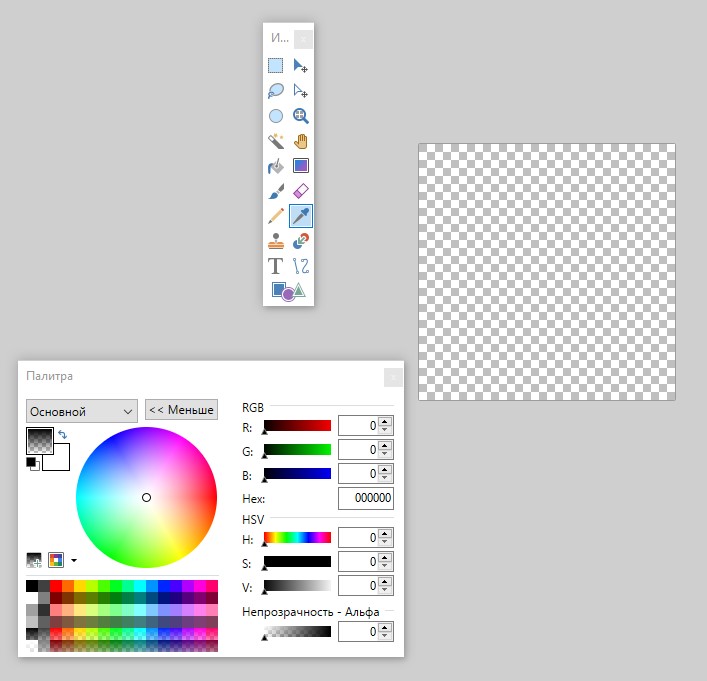The width and height of the screenshot is (707, 681).
Task: Click the V value slider
Action: [x=297, y=586]
